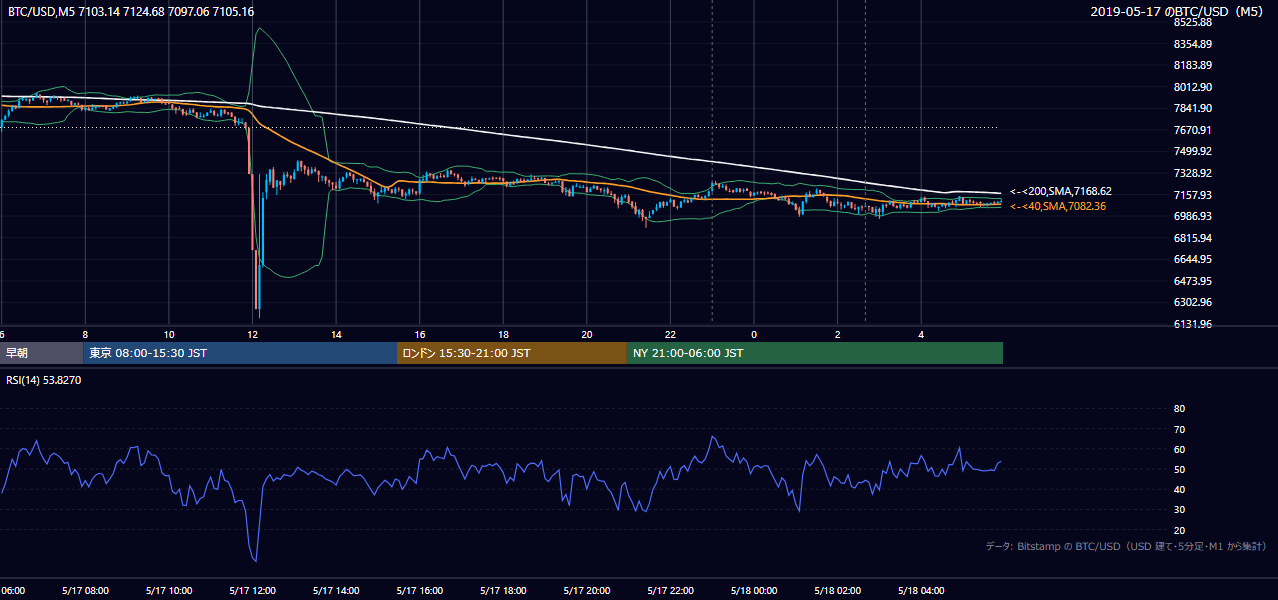The height and width of the screenshot is (600, 1278).
Task: Click the 5/17 14:00 time label
Action: click(x=336, y=590)
